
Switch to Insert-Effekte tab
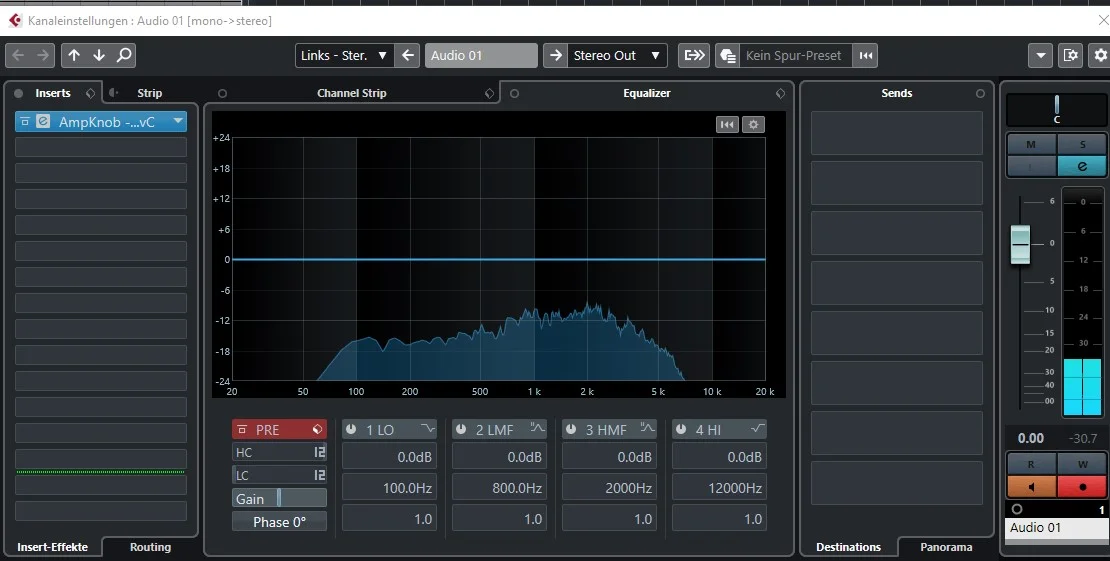(52, 547)
